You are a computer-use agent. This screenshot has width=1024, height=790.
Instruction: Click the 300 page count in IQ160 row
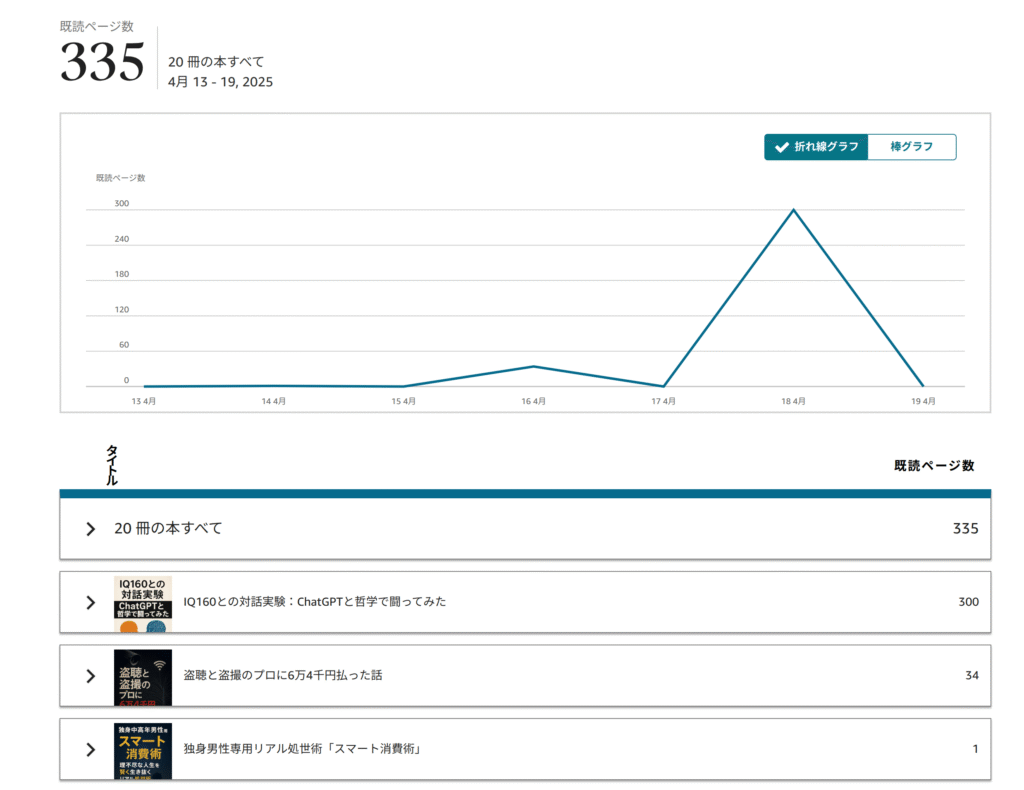[x=968, y=602]
